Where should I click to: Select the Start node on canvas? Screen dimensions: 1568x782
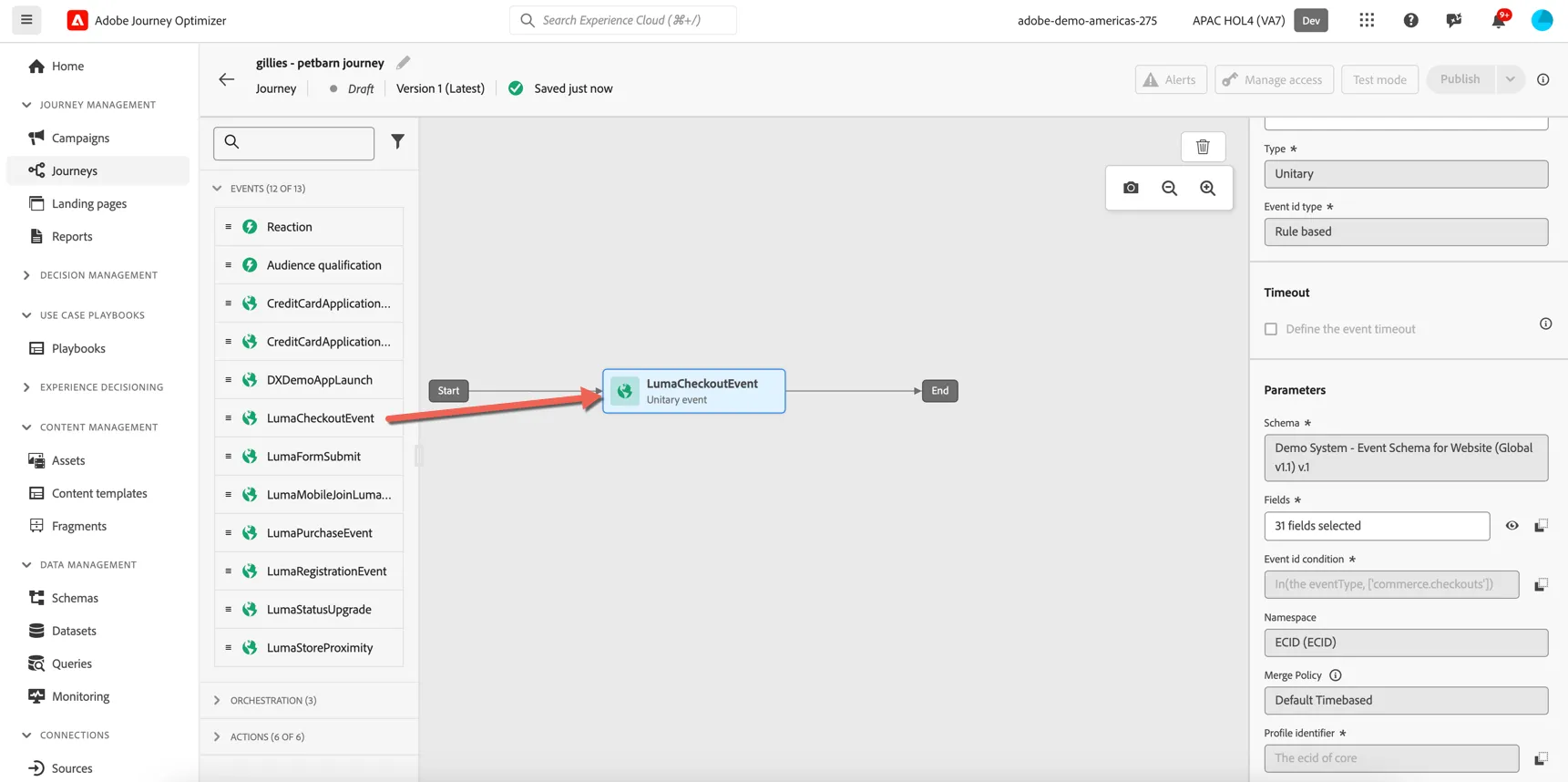click(448, 391)
